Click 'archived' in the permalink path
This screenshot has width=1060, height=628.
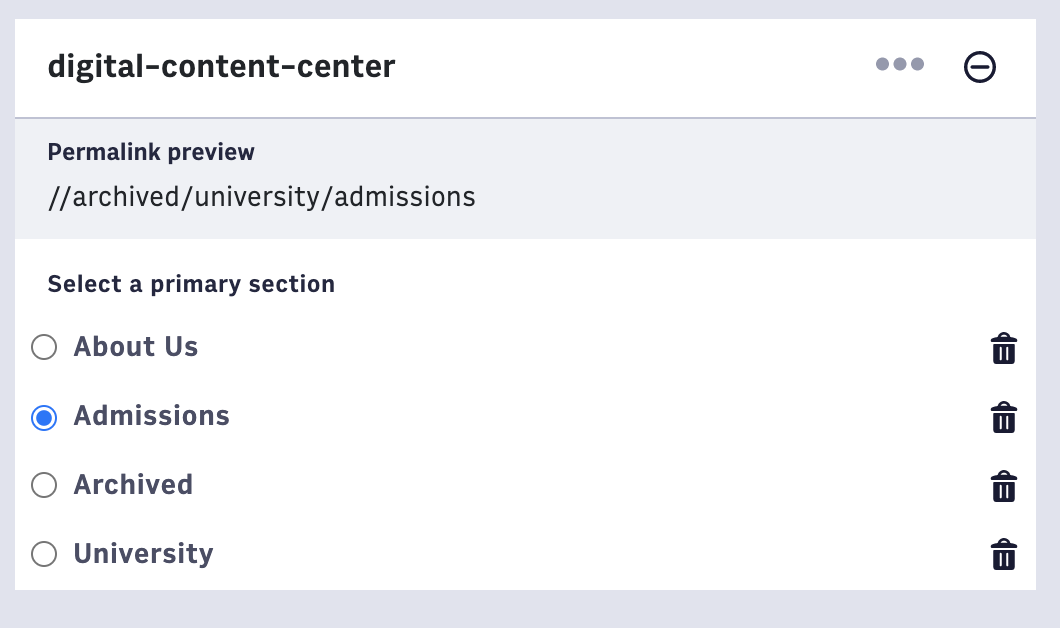point(123,197)
